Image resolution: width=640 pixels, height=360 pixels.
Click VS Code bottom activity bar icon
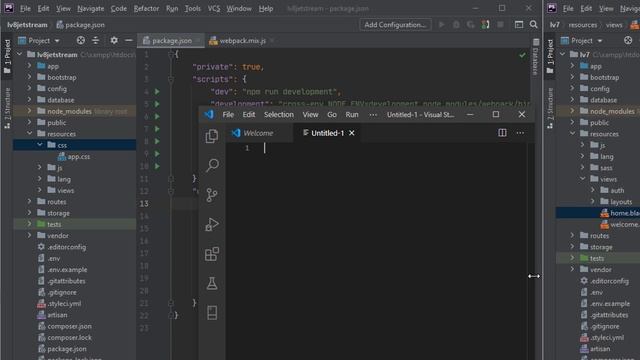(x=212, y=313)
